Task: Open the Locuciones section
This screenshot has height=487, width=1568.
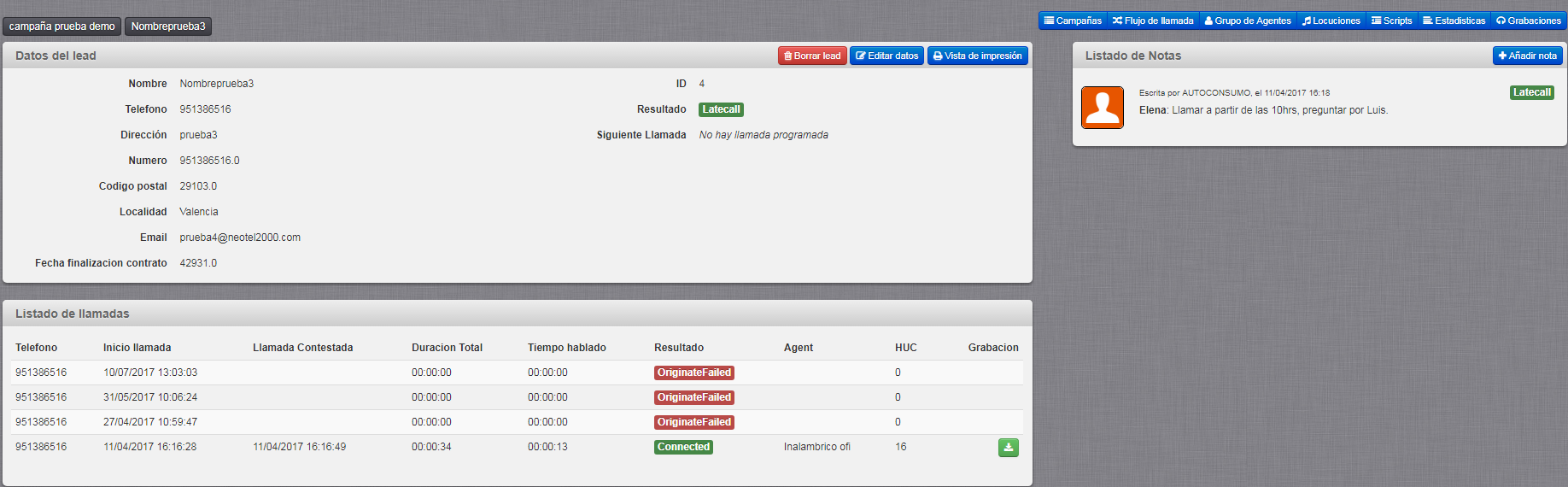Action: [1331, 21]
